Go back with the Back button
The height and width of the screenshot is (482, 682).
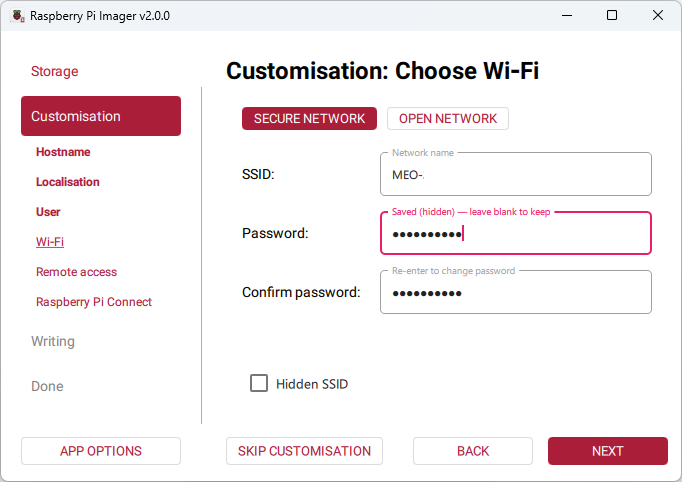tap(473, 451)
